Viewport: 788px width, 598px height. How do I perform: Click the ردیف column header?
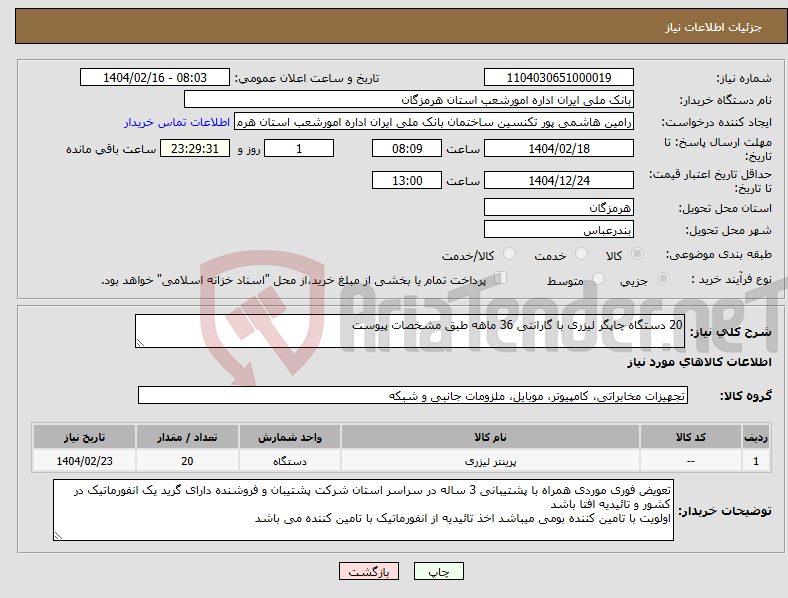(756, 437)
